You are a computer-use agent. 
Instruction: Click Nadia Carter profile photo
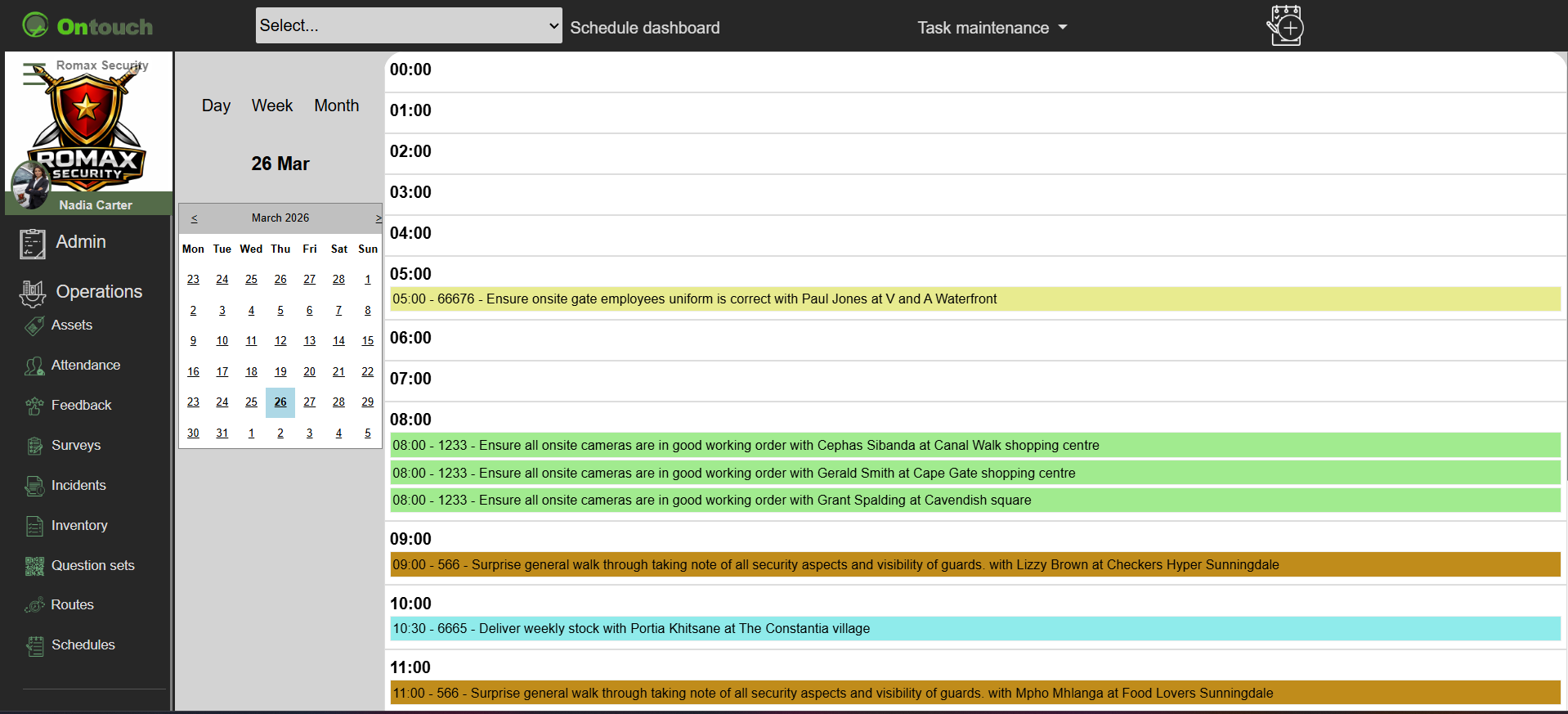click(x=31, y=184)
